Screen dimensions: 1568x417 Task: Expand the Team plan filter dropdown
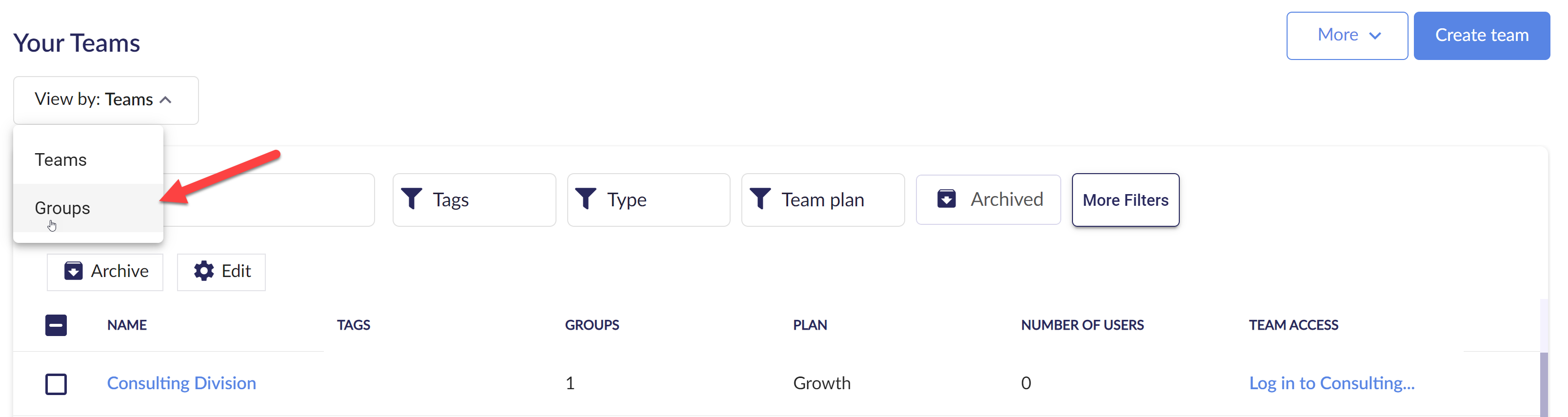pos(822,199)
